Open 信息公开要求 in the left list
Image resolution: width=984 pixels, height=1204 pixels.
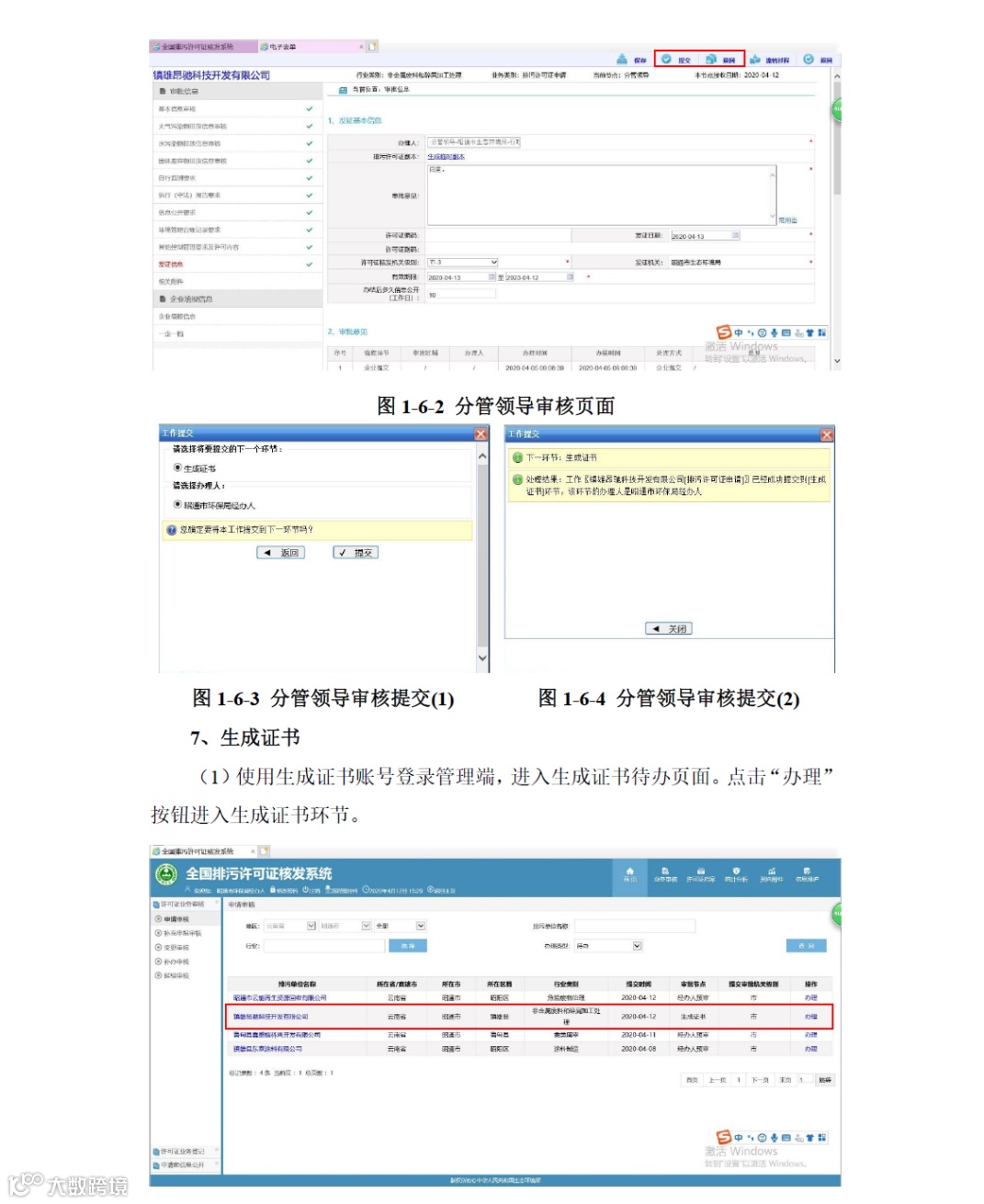tap(236, 213)
